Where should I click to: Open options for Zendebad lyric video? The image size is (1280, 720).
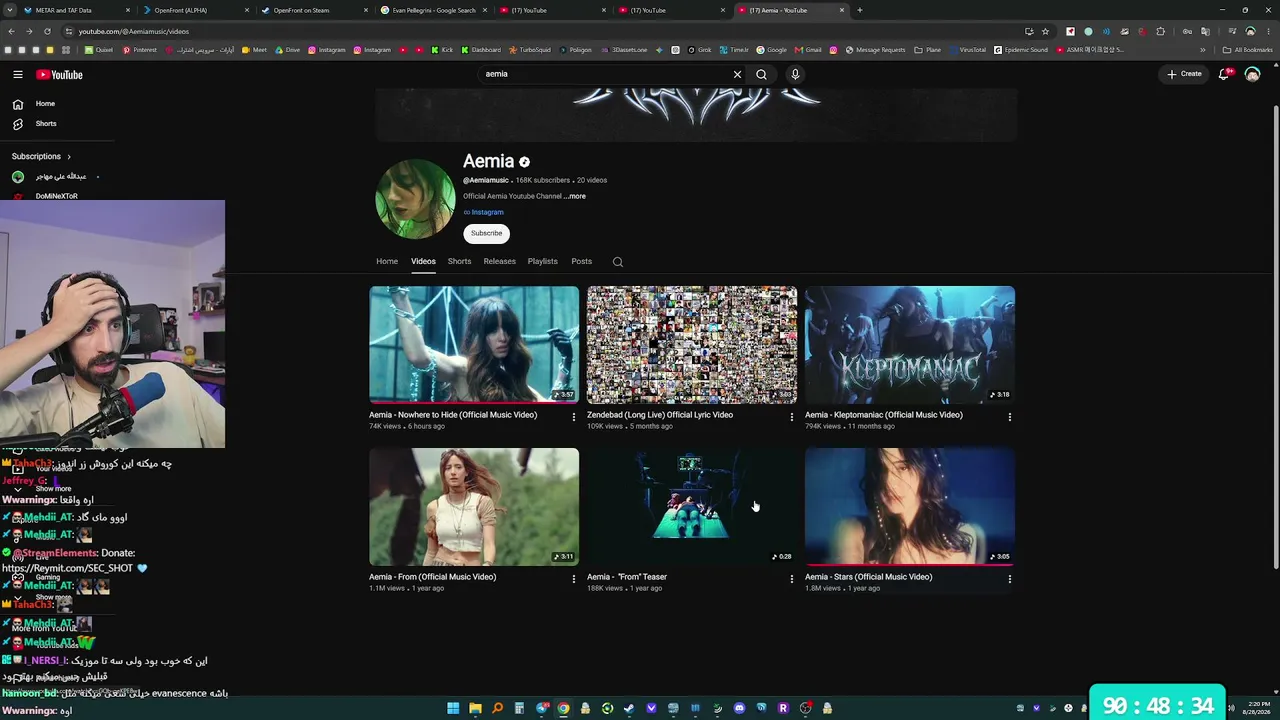coord(791,417)
